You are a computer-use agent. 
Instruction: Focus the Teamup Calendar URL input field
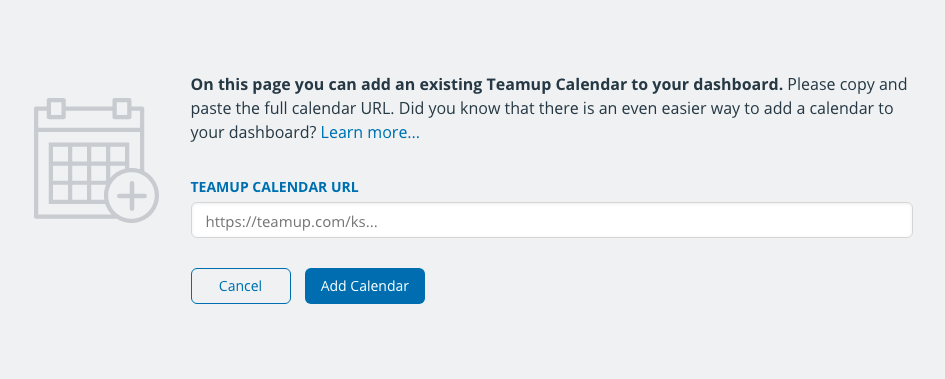551,220
